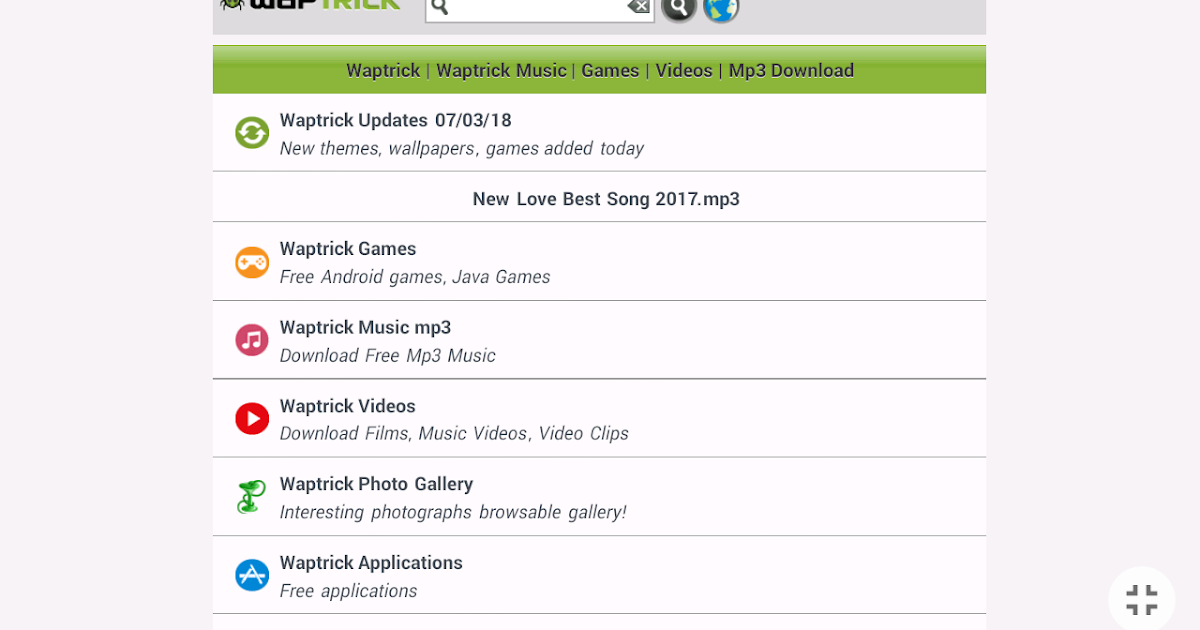Click 'Interesting photographs browsable gallery!' text

click(453, 513)
